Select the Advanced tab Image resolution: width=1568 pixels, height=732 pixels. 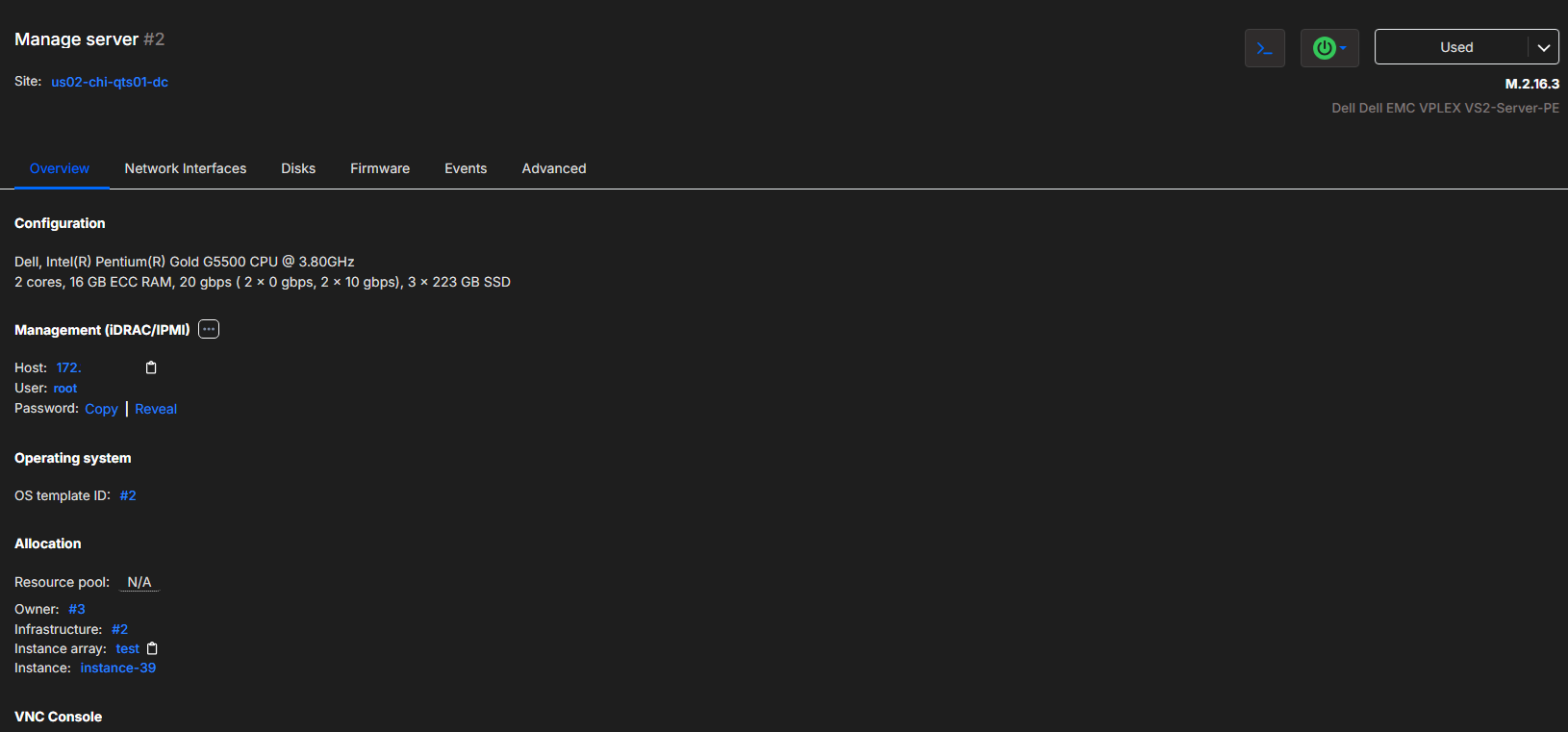pyautogui.click(x=554, y=168)
